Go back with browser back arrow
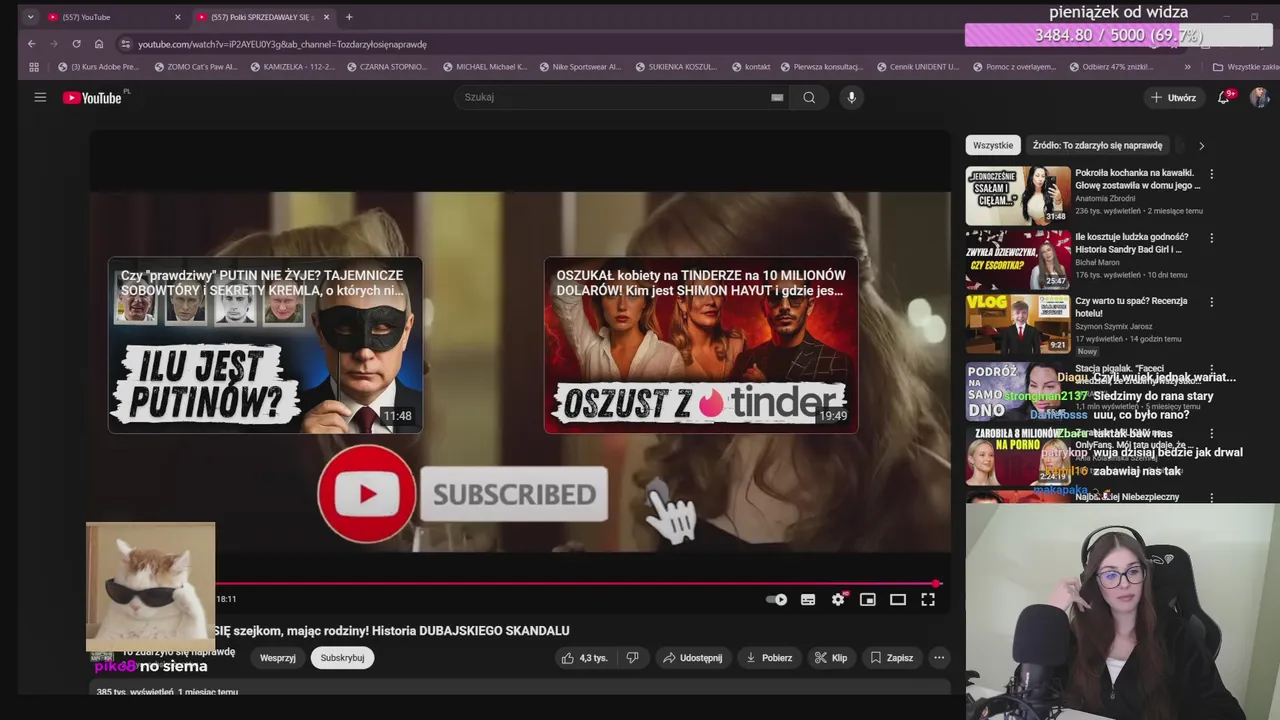 coord(31,44)
